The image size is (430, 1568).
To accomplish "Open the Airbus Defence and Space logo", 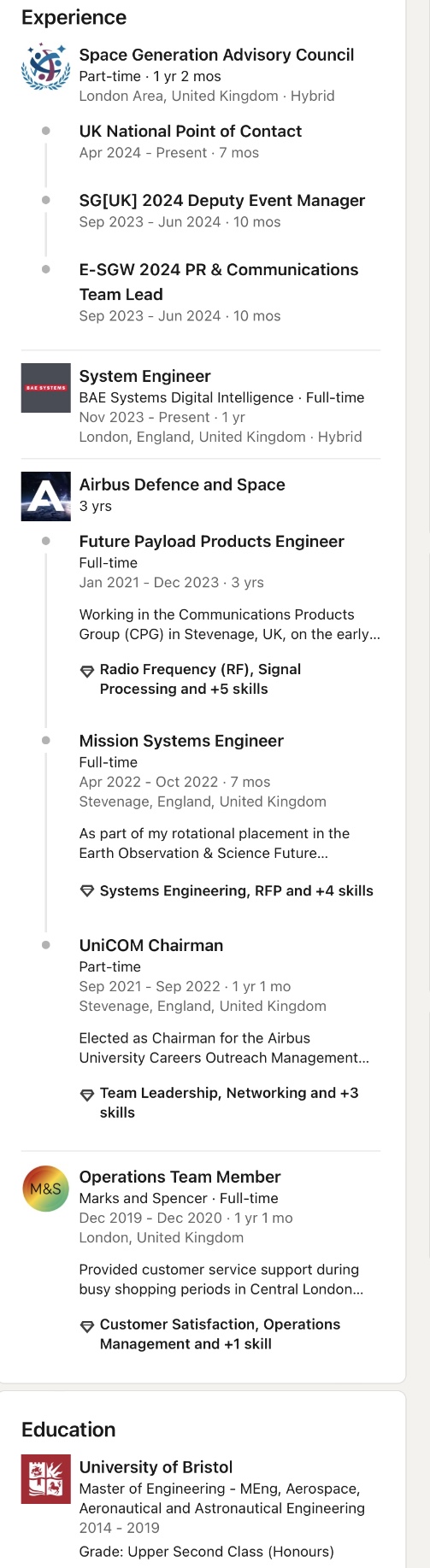I will pos(45,496).
